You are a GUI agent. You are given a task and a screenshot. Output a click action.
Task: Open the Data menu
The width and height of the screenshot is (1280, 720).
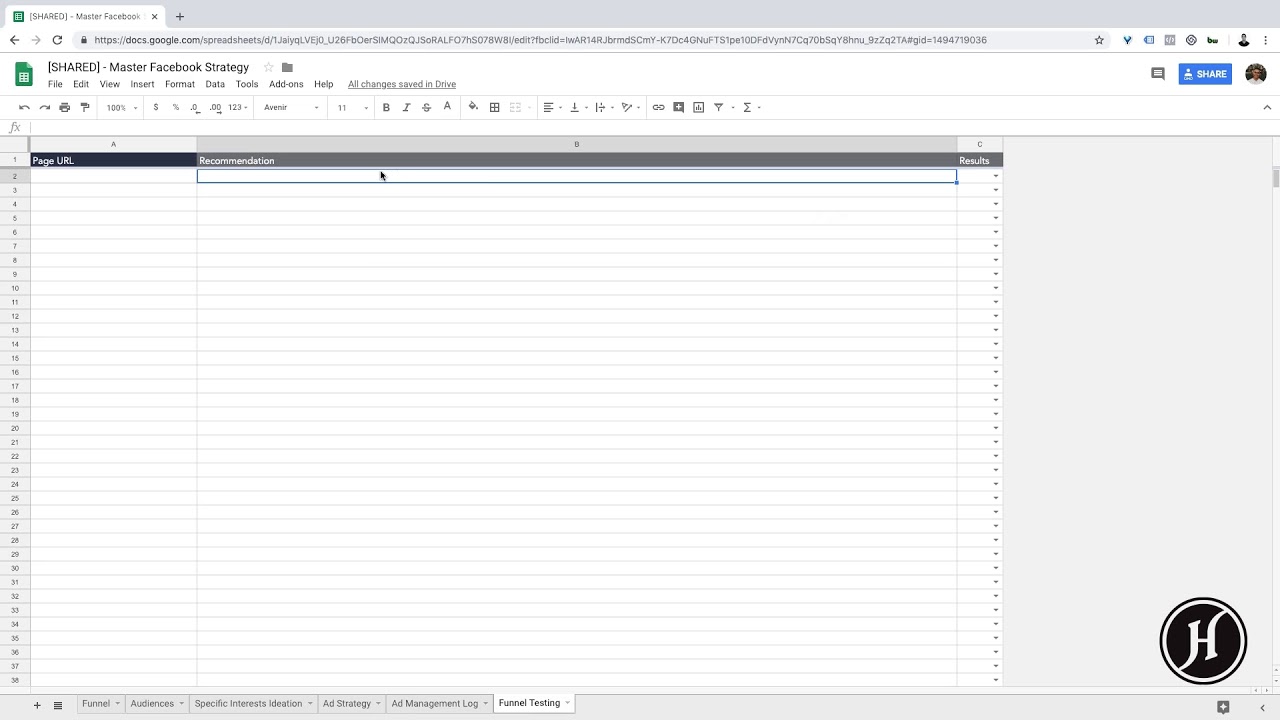pyautogui.click(x=215, y=84)
